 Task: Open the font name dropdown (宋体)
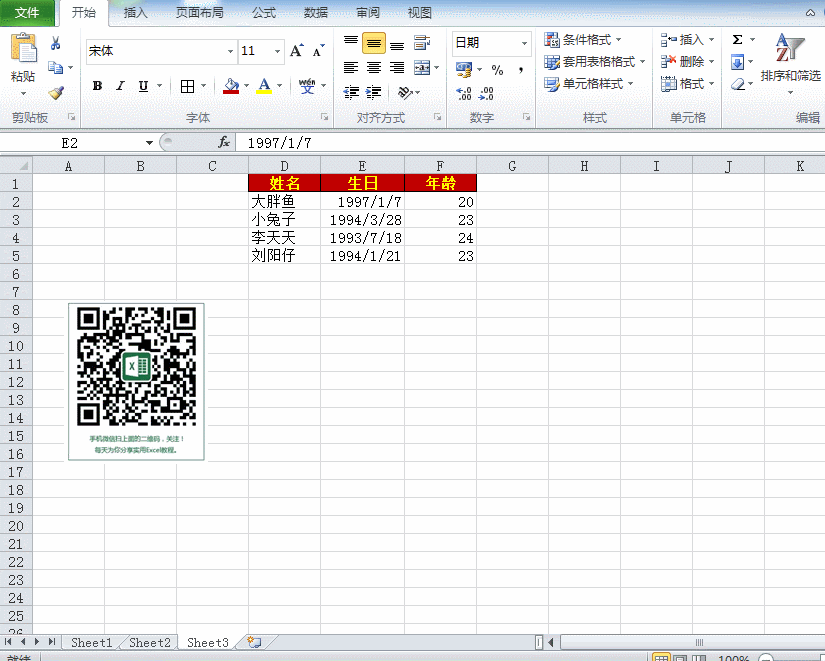coord(230,51)
